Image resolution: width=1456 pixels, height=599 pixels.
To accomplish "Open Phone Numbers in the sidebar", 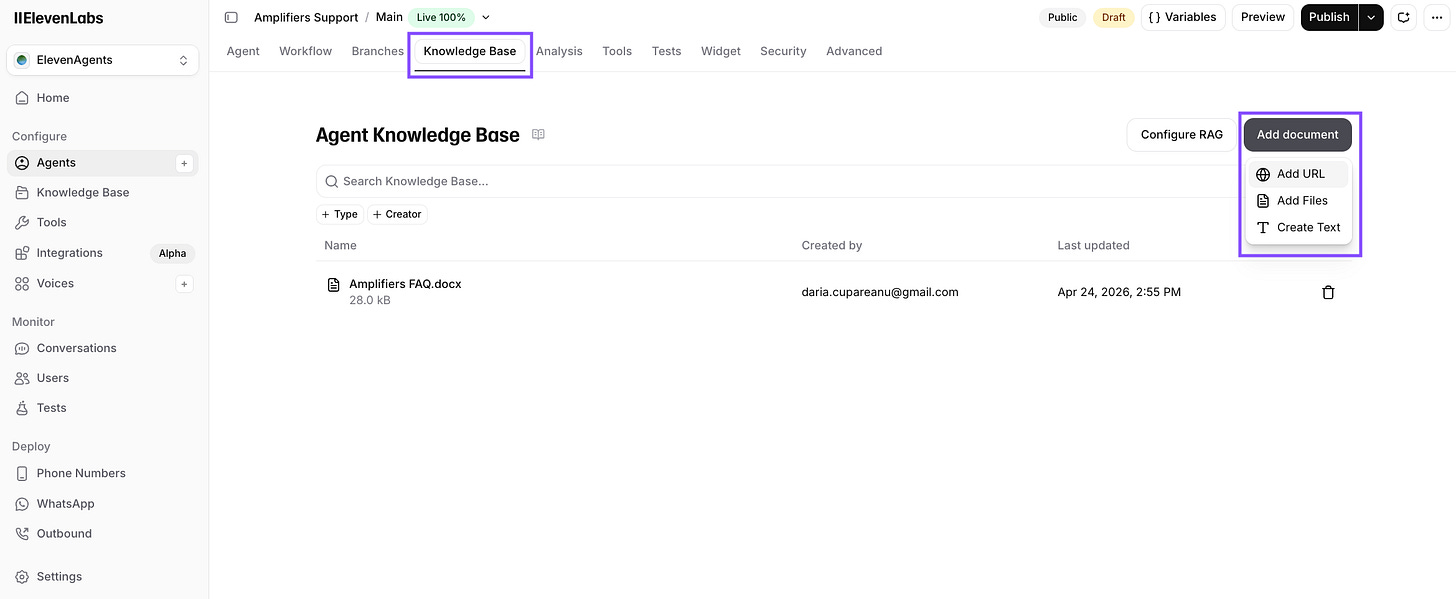I will tap(103, 473).
